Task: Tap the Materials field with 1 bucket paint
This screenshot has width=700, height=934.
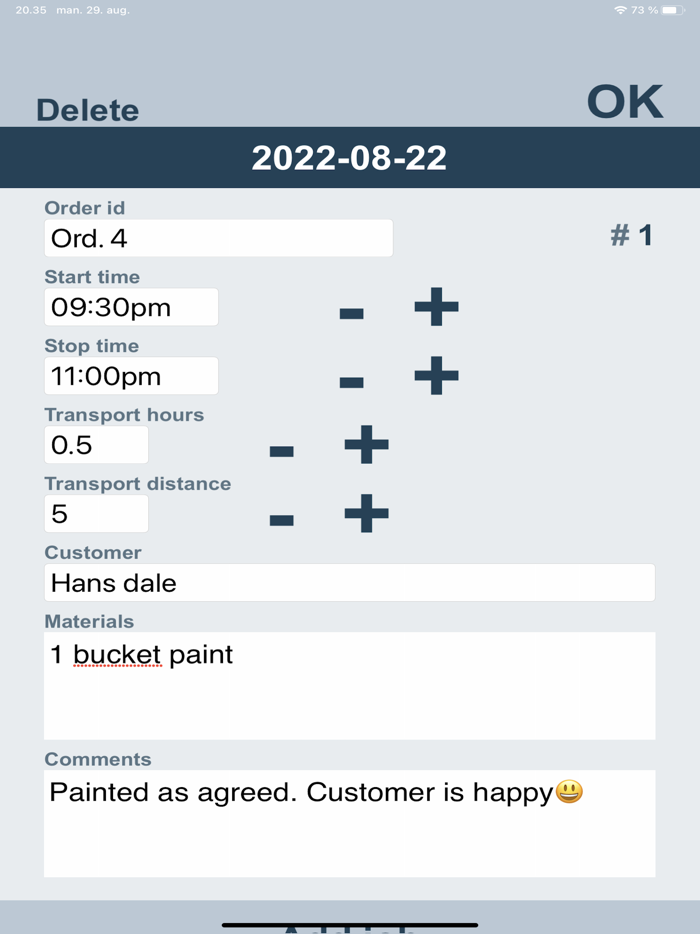Action: (349, 685)
